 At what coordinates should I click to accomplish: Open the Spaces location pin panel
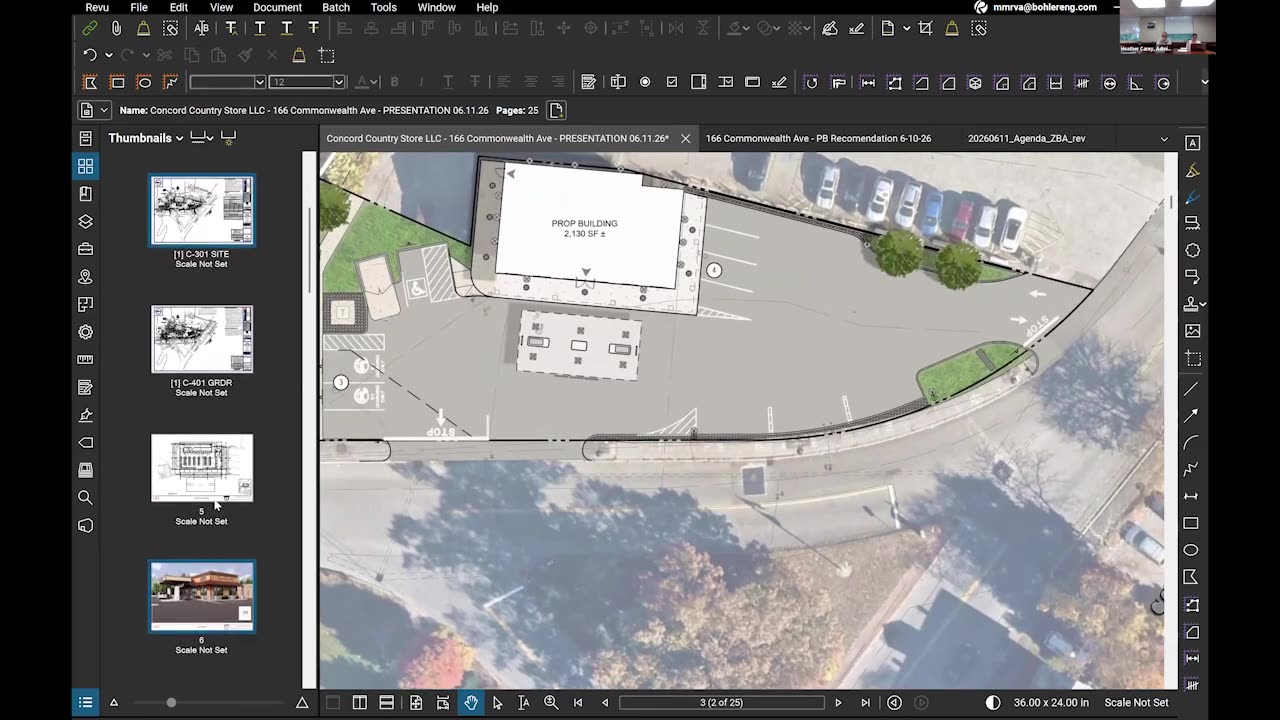coord(86,277)
